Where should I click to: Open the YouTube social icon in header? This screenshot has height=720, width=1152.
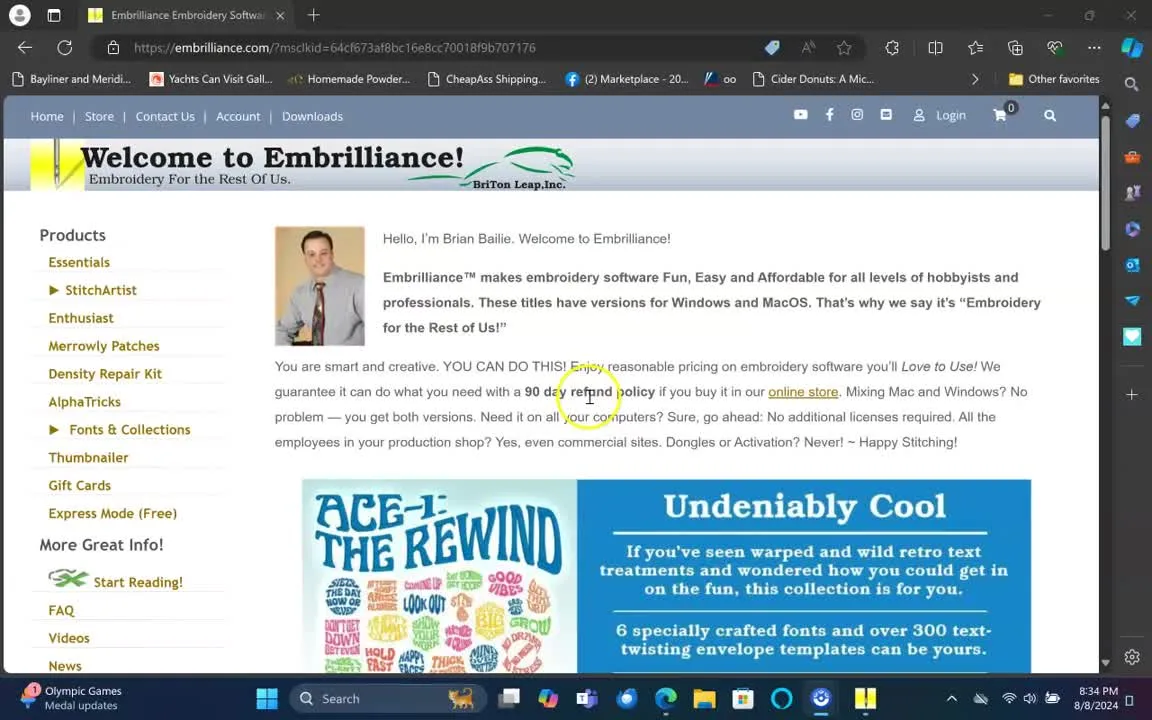pos(800,115)
